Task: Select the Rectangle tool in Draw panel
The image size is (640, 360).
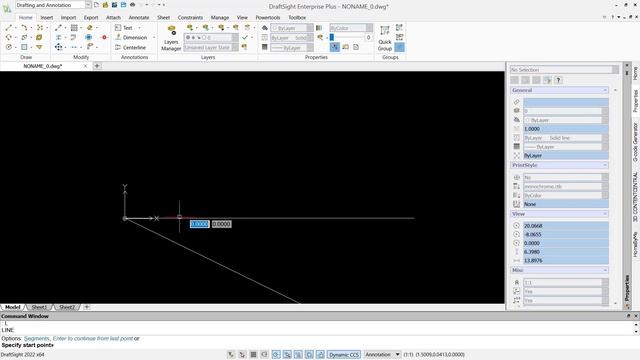Action: [x=24, y=47]
